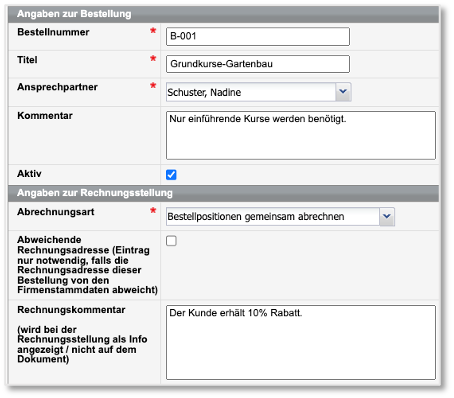The width and height of the screenshot is (454, 398).
Task: Click inside the Kommentar text area
Action: pos(301,135)
